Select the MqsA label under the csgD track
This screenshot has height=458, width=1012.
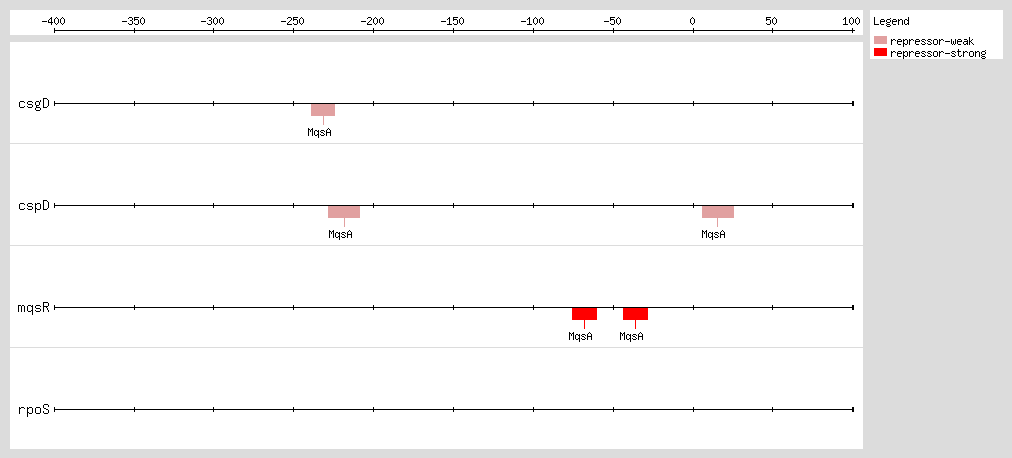[319, 132]
